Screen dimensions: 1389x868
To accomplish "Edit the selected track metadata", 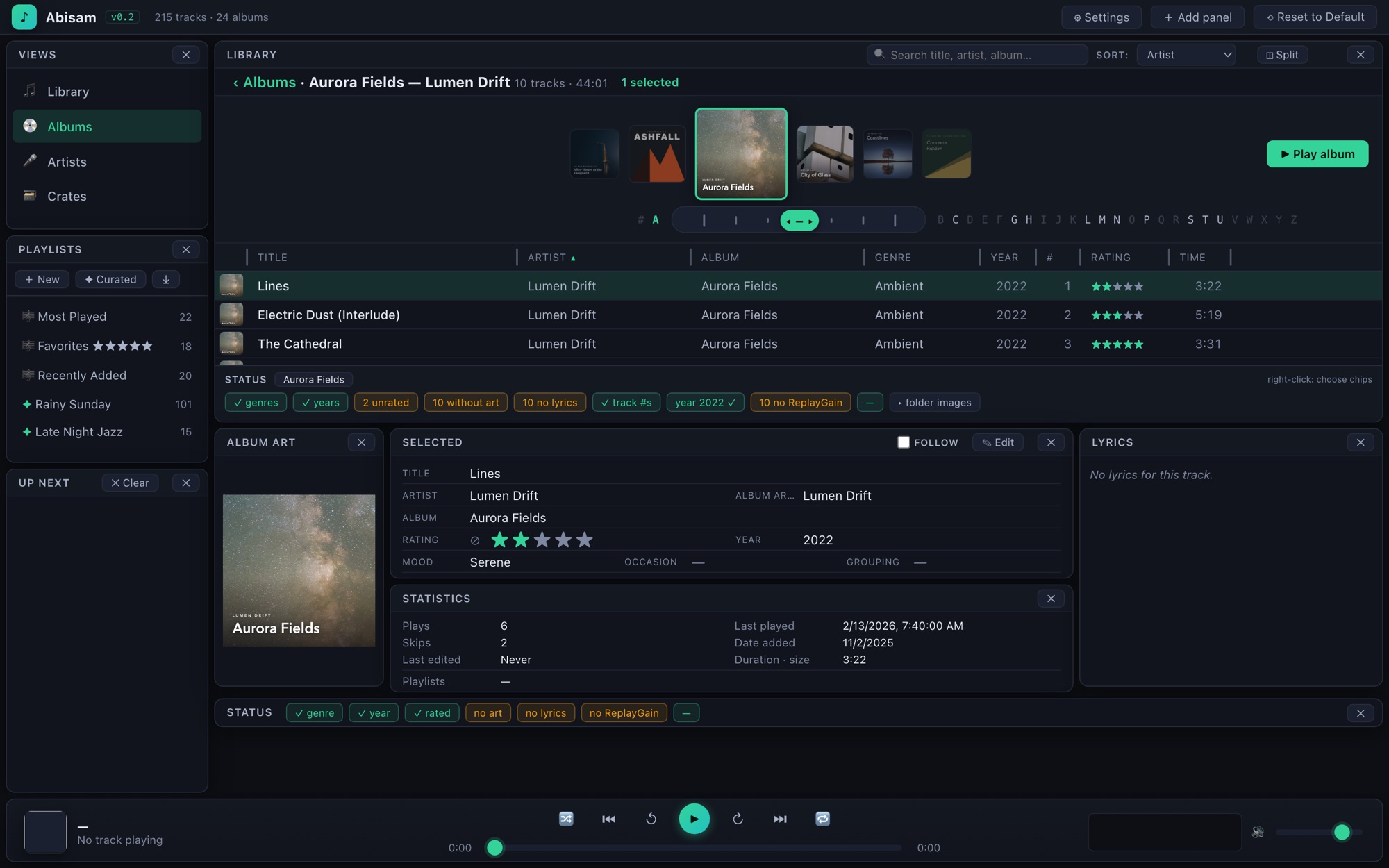I will (x=997, y=442).
